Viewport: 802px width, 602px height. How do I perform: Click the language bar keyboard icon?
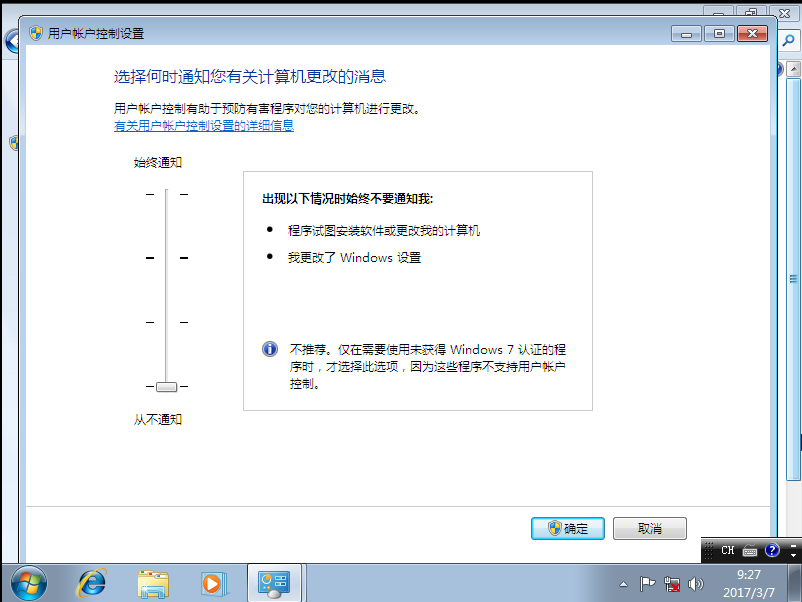click(750, 551)
